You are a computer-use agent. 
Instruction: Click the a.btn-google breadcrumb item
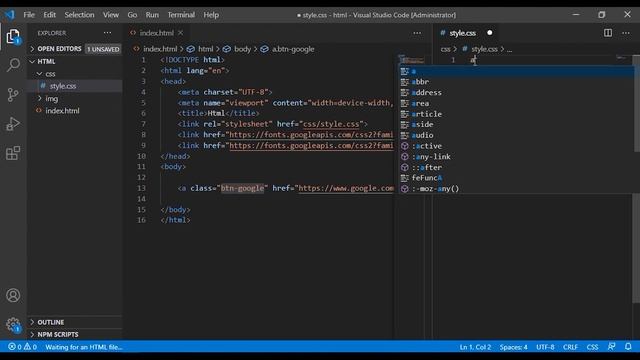293,49
